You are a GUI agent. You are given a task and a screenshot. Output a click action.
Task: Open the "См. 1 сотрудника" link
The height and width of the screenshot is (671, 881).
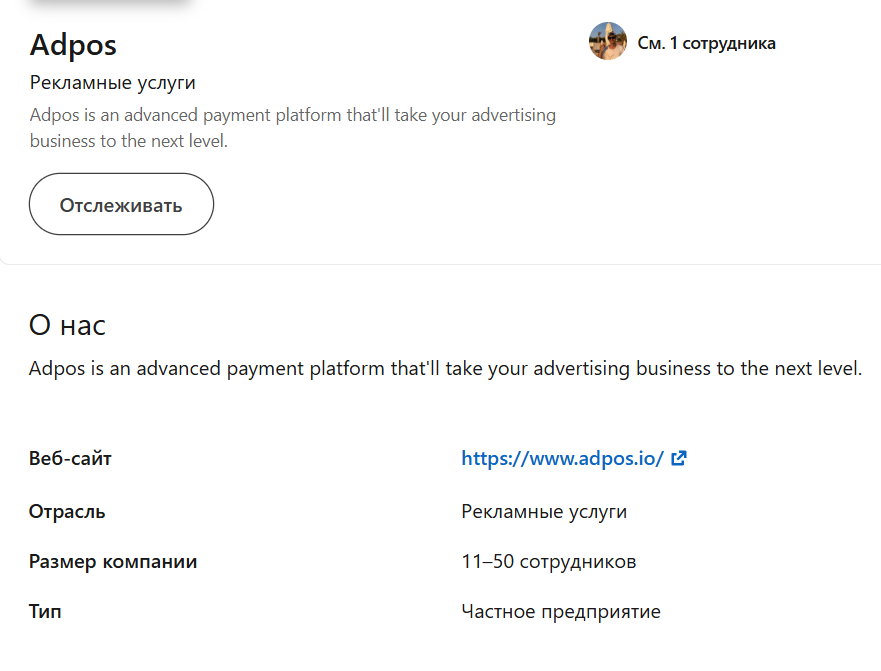coord(706,43)
